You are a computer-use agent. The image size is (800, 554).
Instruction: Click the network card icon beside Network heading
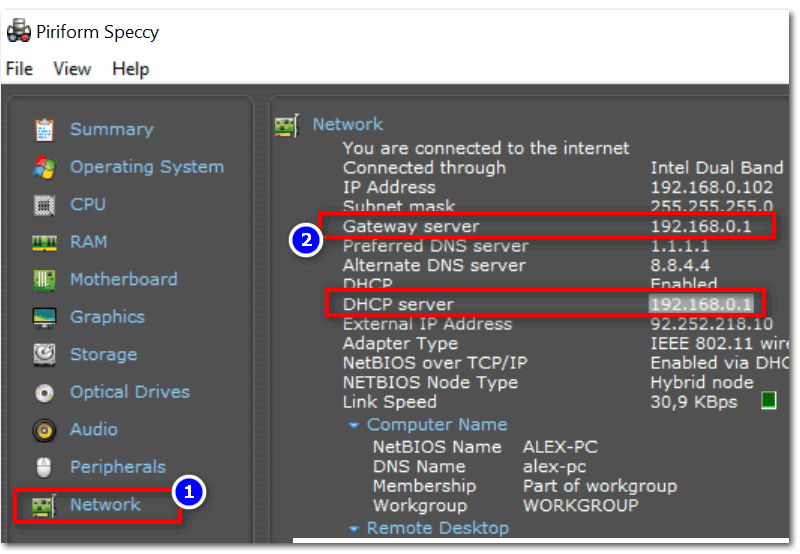click(x=287, y=125)
